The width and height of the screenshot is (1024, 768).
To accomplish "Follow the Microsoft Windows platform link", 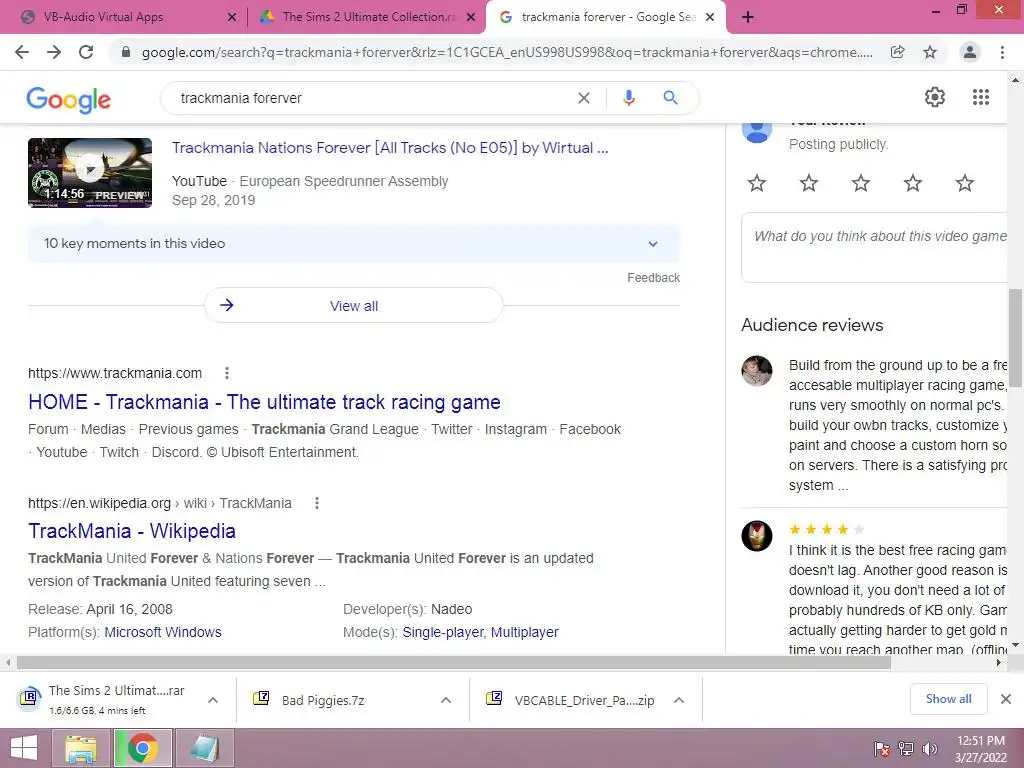I will 163,632.
